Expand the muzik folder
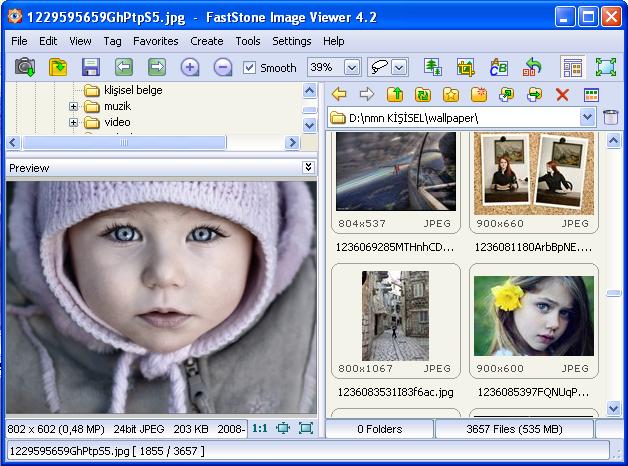Screen dimensions: 628x466 73,106
